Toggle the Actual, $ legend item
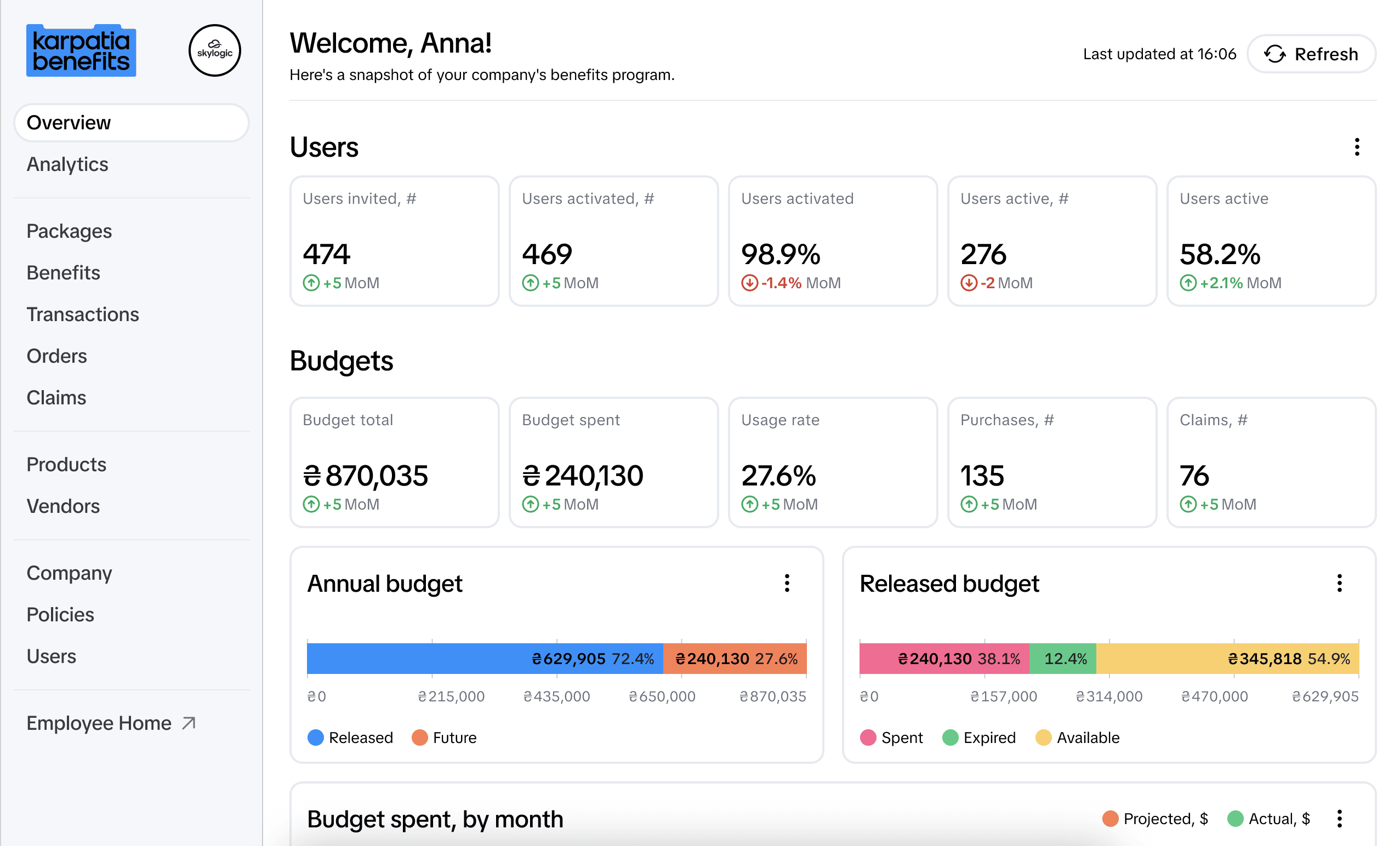 point(1269,819)
